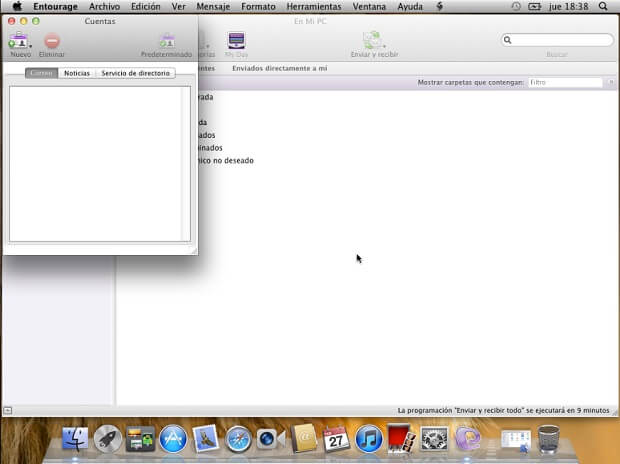Toggle the pane button at the status bar's left
Screen dimensions: 620x464
click(x=8, y=411)
